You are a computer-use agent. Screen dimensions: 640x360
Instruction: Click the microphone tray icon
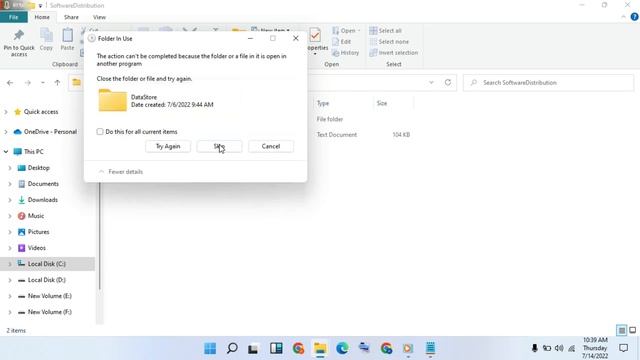coord(534,348)
